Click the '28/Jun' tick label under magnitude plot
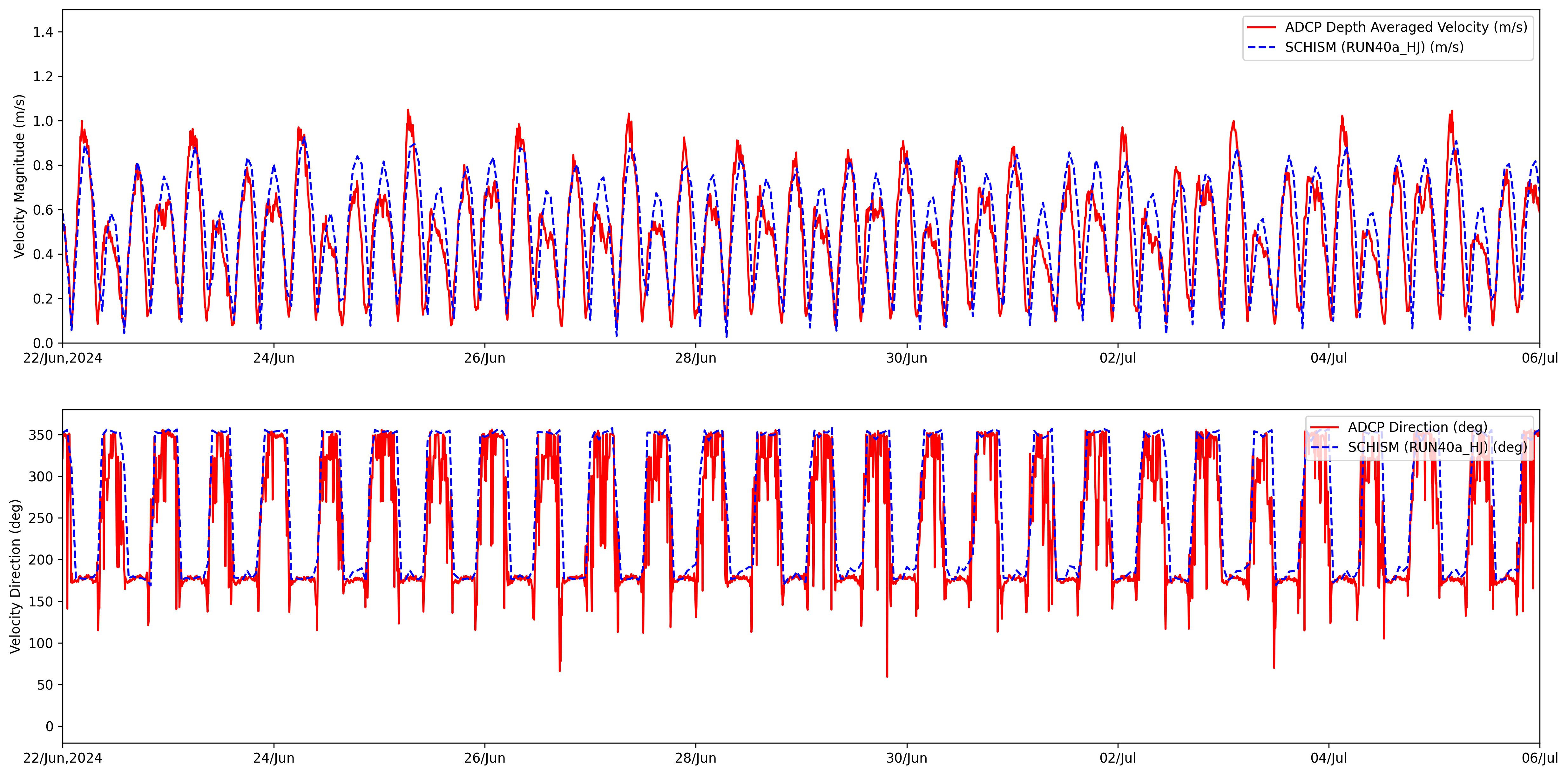 click(x=695, y=358)
